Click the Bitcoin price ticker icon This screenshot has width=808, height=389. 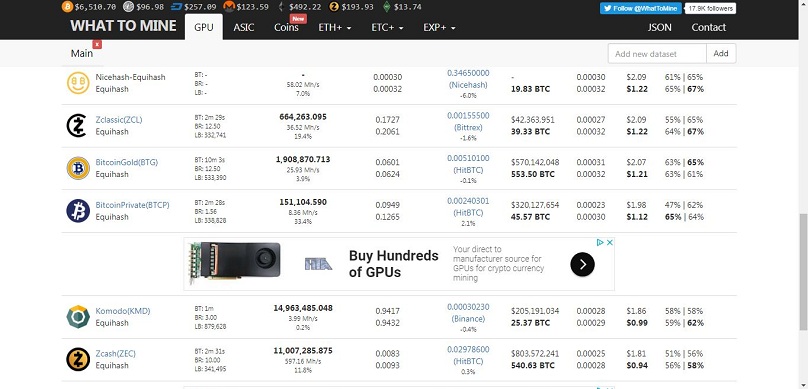[67, 7]
